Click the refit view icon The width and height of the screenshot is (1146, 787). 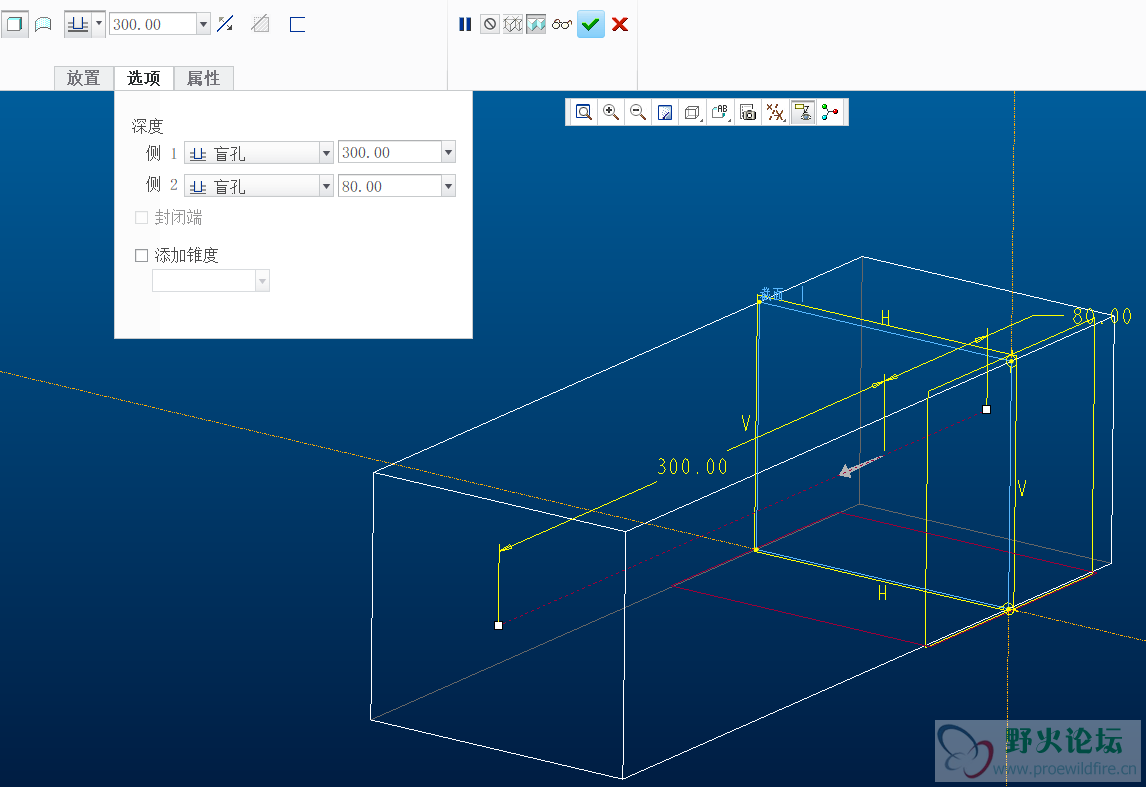pyautogui.click(x=583, y=112)
